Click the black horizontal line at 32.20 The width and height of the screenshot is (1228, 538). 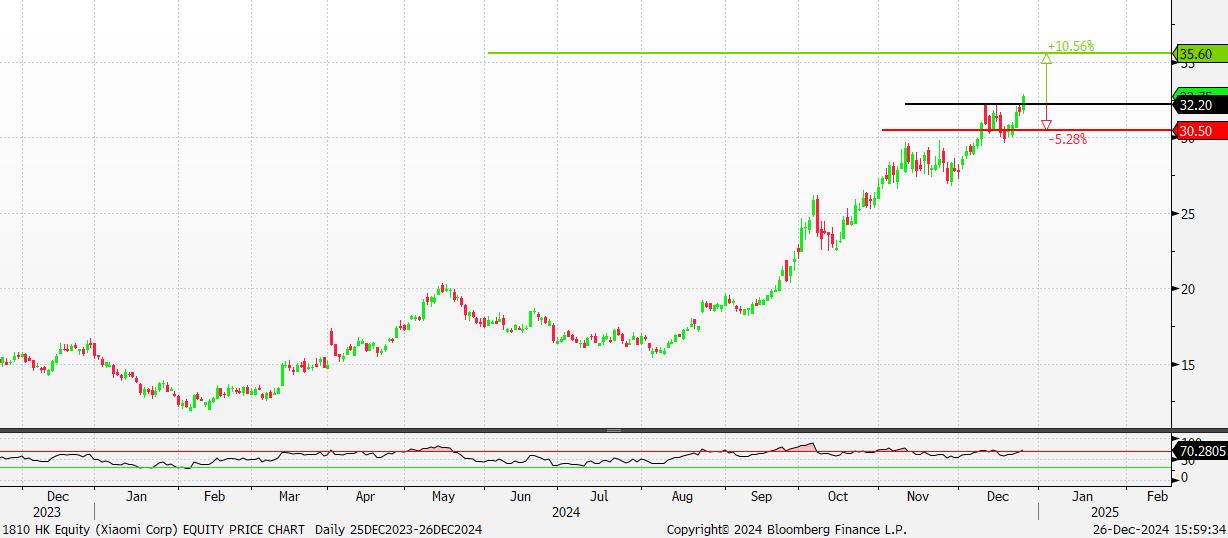pyautogui.click(x=1038, y=103)
